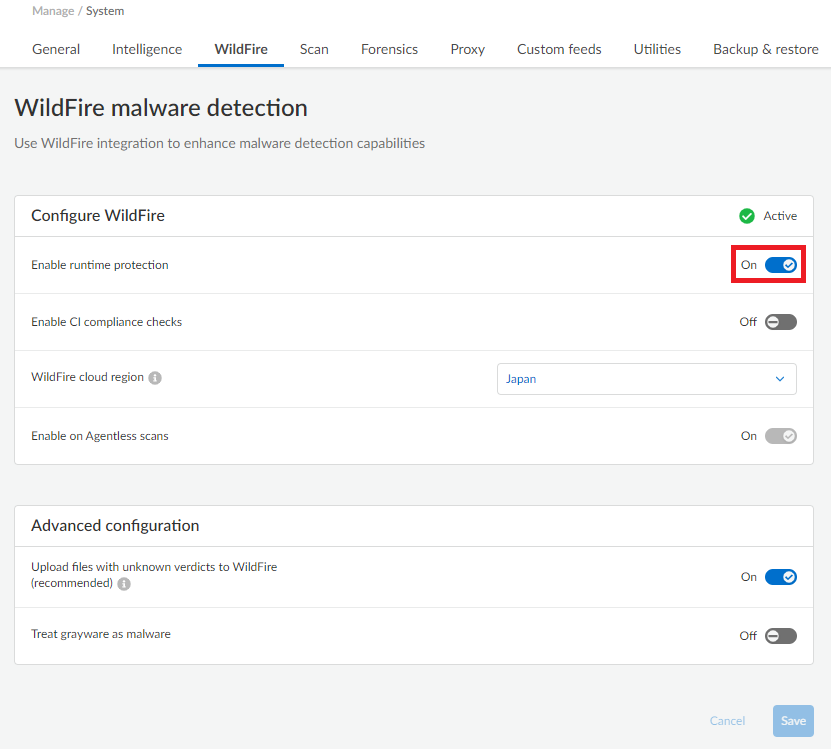The height and width of the screenshot is (749, 831).
Task: Click the Cancel link
Action: (727, 721)
